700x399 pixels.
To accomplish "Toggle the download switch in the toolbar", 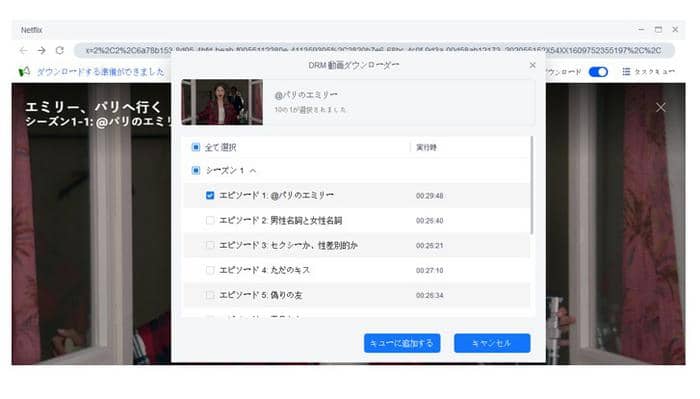I will (x=598, y=71).
